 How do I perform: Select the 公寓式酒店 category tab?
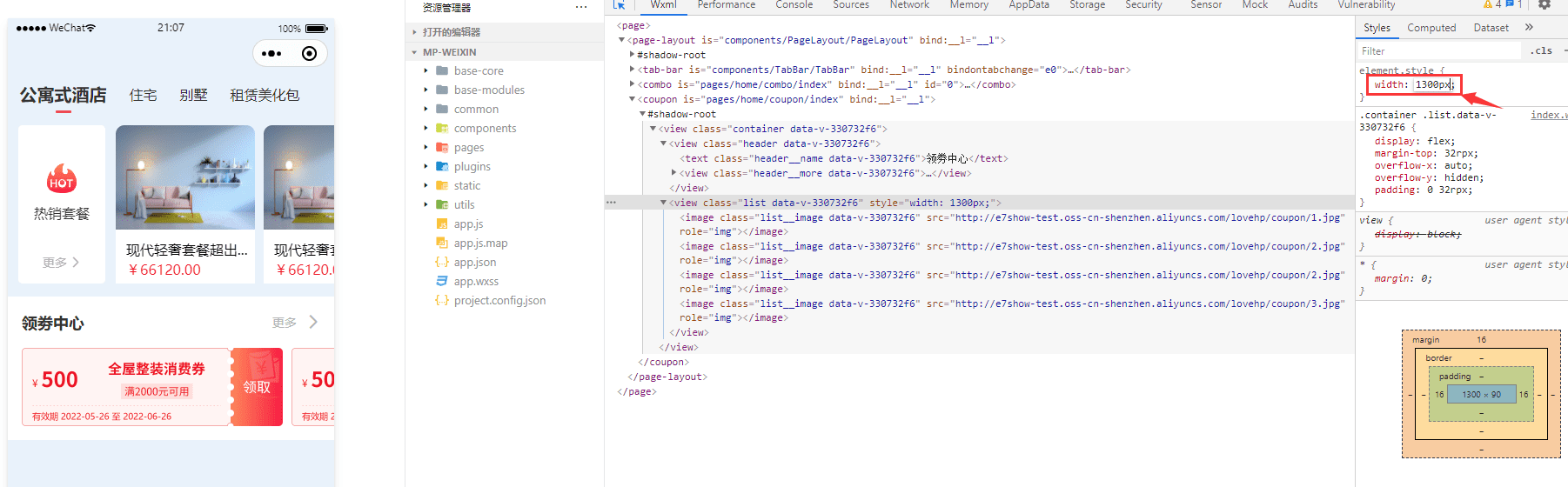click(x=63, y=95)
